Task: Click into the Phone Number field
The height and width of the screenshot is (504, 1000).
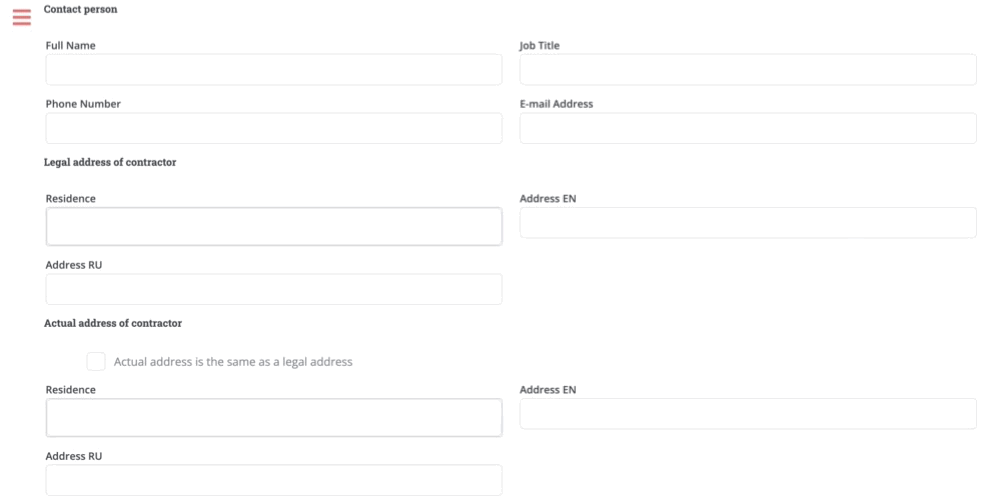Action: (273, 128)
